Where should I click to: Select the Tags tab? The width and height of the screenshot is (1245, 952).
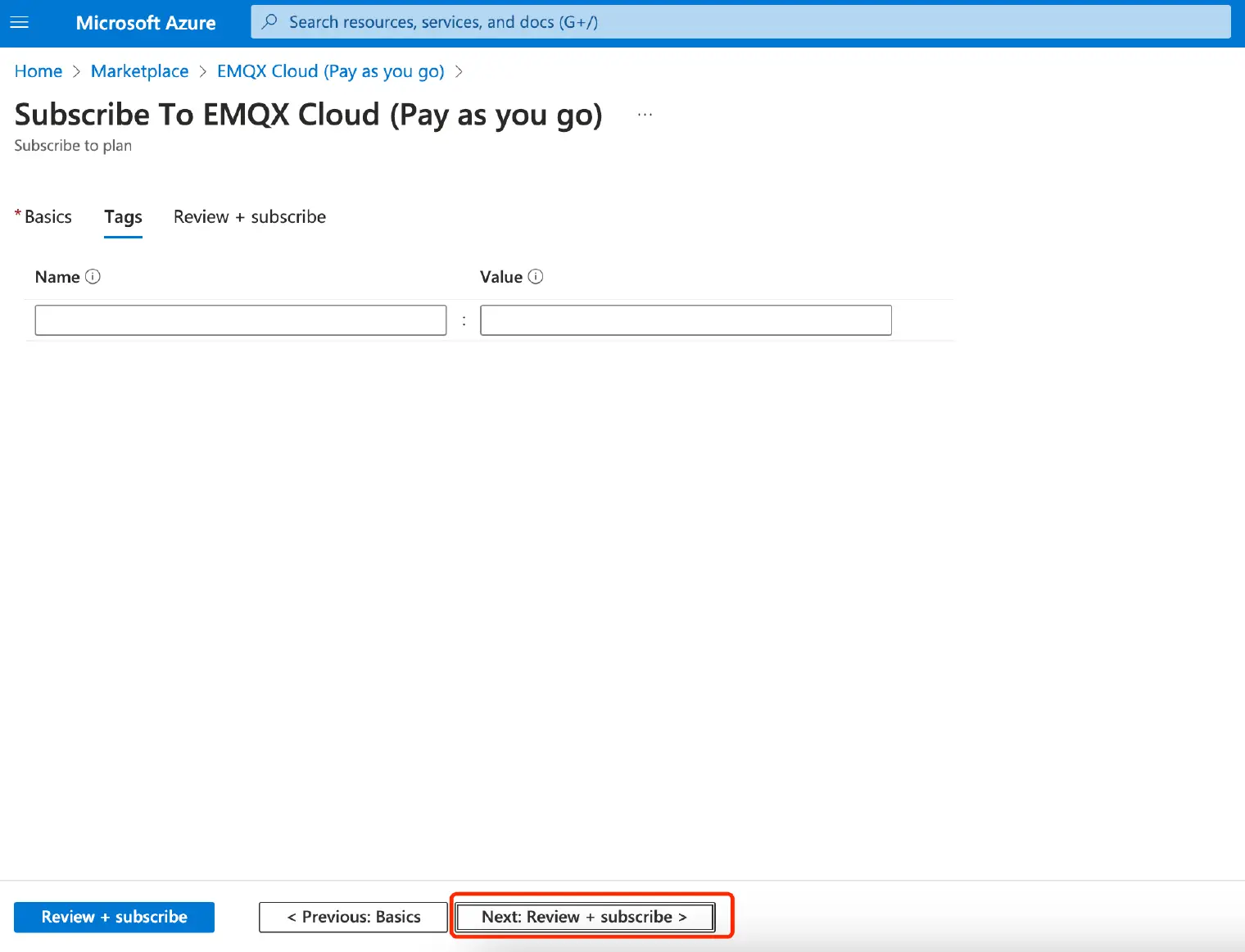point(123,217)
